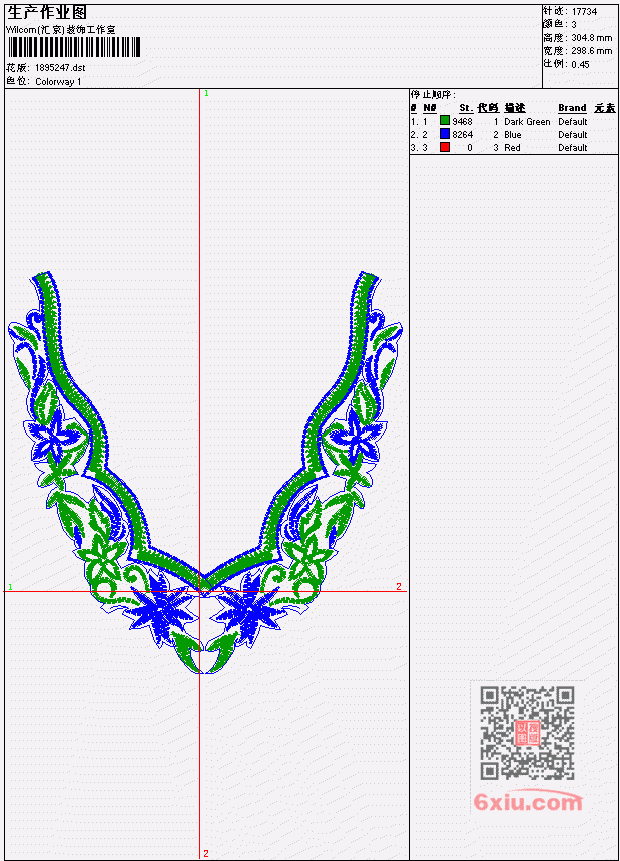This screenshot has width=620, height=861.
Task: Select stitch count 8264 in Blue row
Action: (x=462, y=135)
